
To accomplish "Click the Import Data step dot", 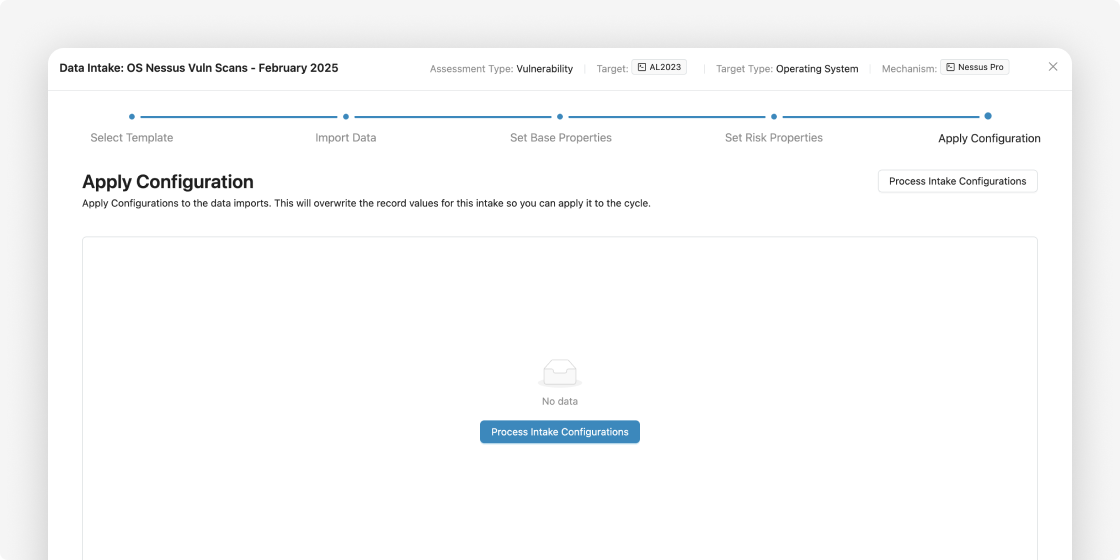I will pos(346,116).
